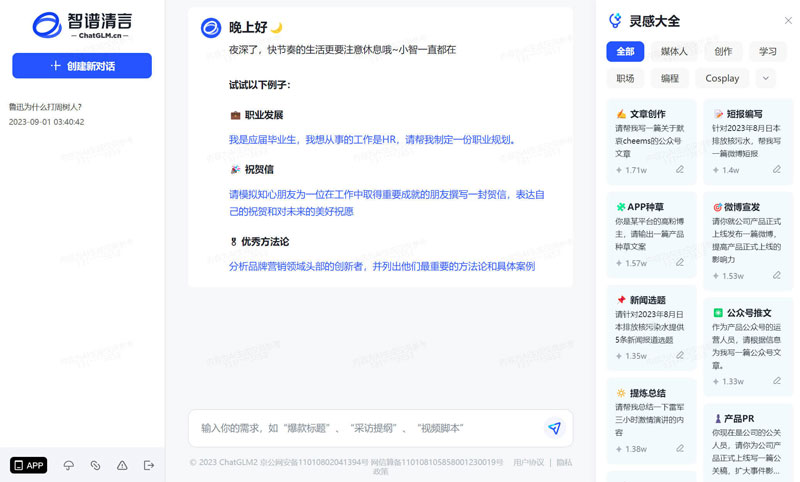Switch to the 媒体人 category tab
Image resolution: width=800 pixels, height=482 pixels.
pos(674,51)
